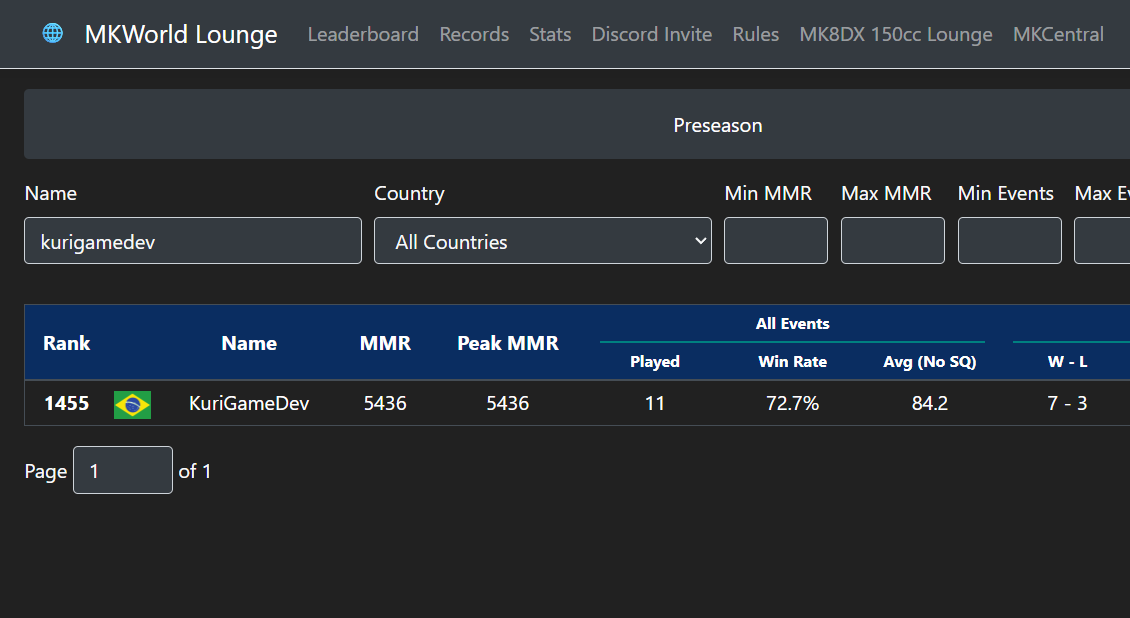Open the Rules page

pyautogui.click(x=755, y=34)
